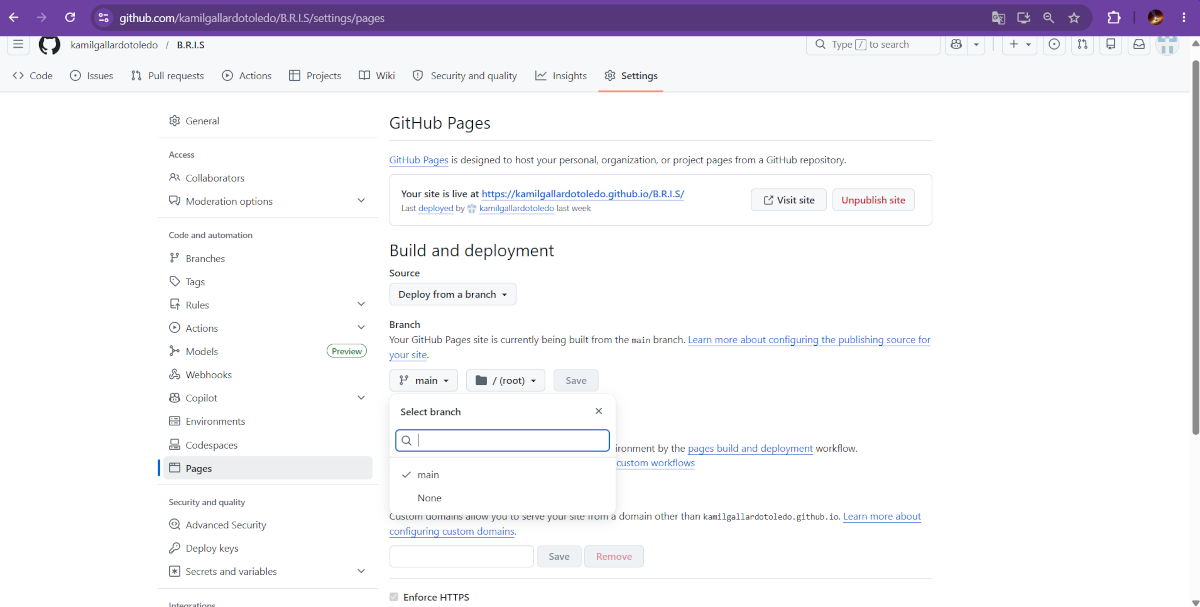Open the Copilot icon in header

957,45
